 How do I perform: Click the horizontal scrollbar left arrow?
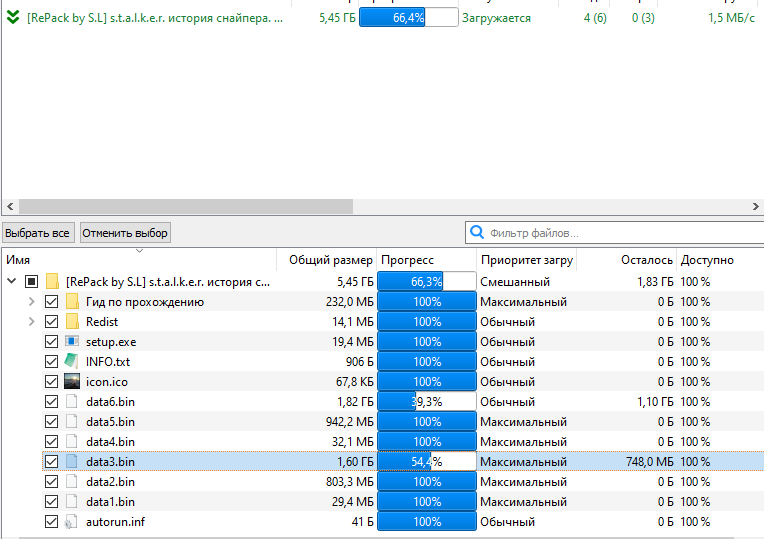[x=10, y=206]
